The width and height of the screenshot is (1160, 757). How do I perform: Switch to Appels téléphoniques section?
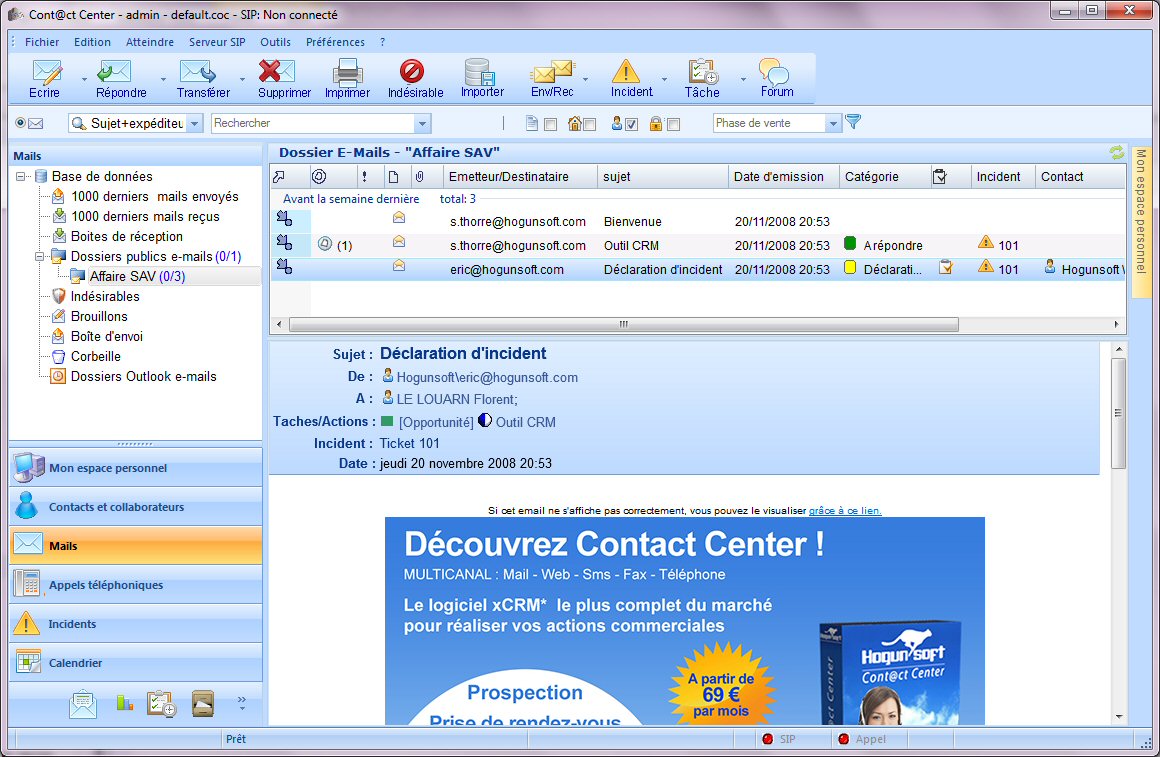[136, 585]
